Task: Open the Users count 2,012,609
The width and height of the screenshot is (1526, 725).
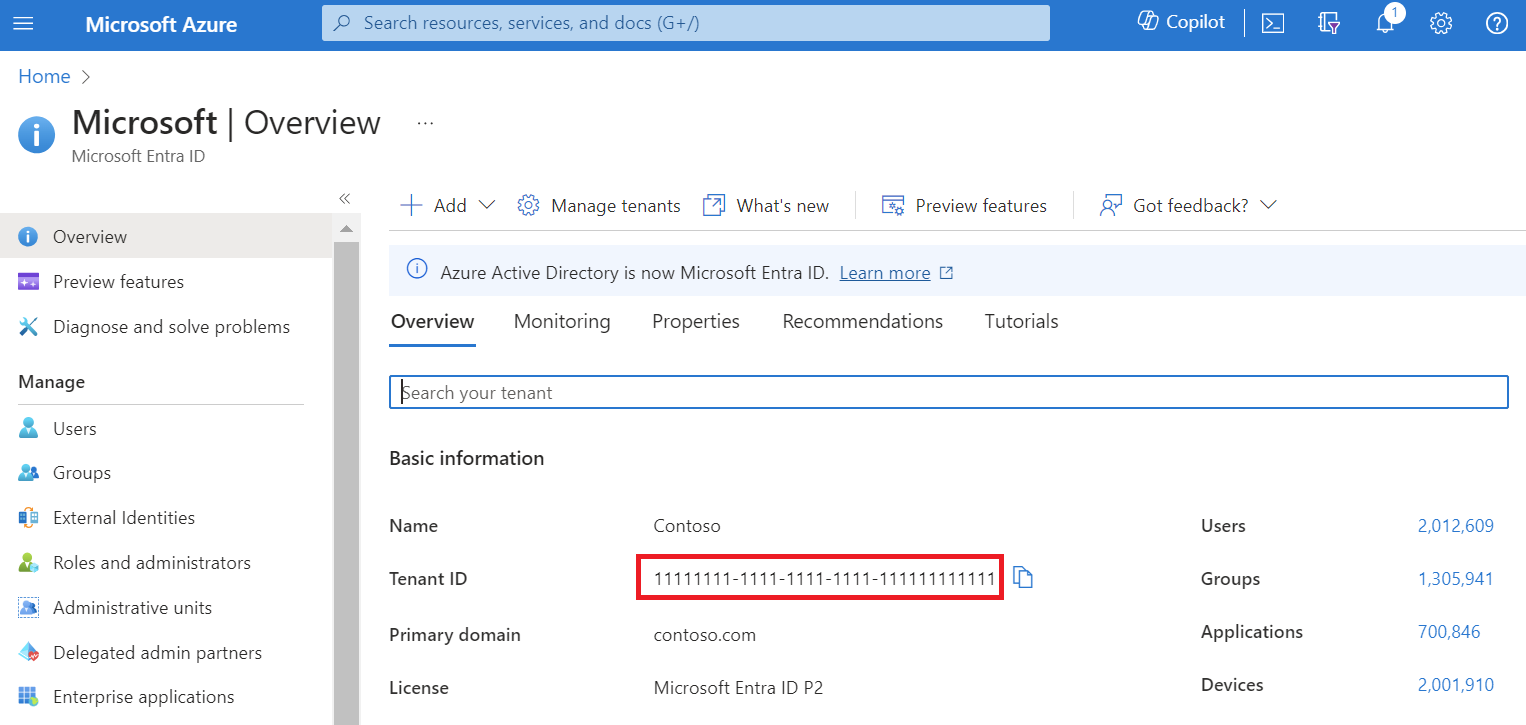Action: click(1455, 526)
